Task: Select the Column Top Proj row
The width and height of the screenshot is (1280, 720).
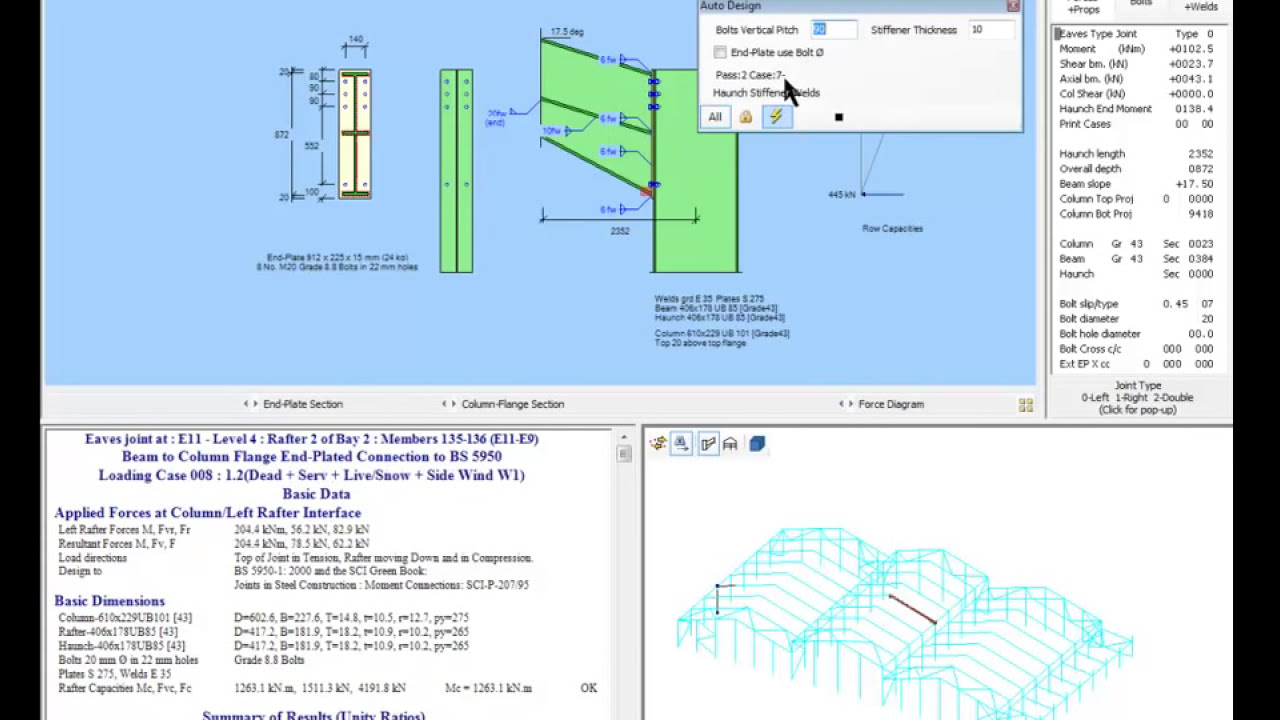Action: [x=1137, y=199]
